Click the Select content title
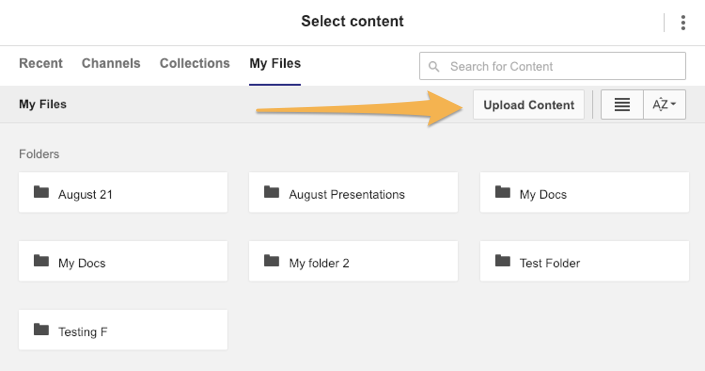This screenshot has width=705, height=371. click(x=352, y=21)
